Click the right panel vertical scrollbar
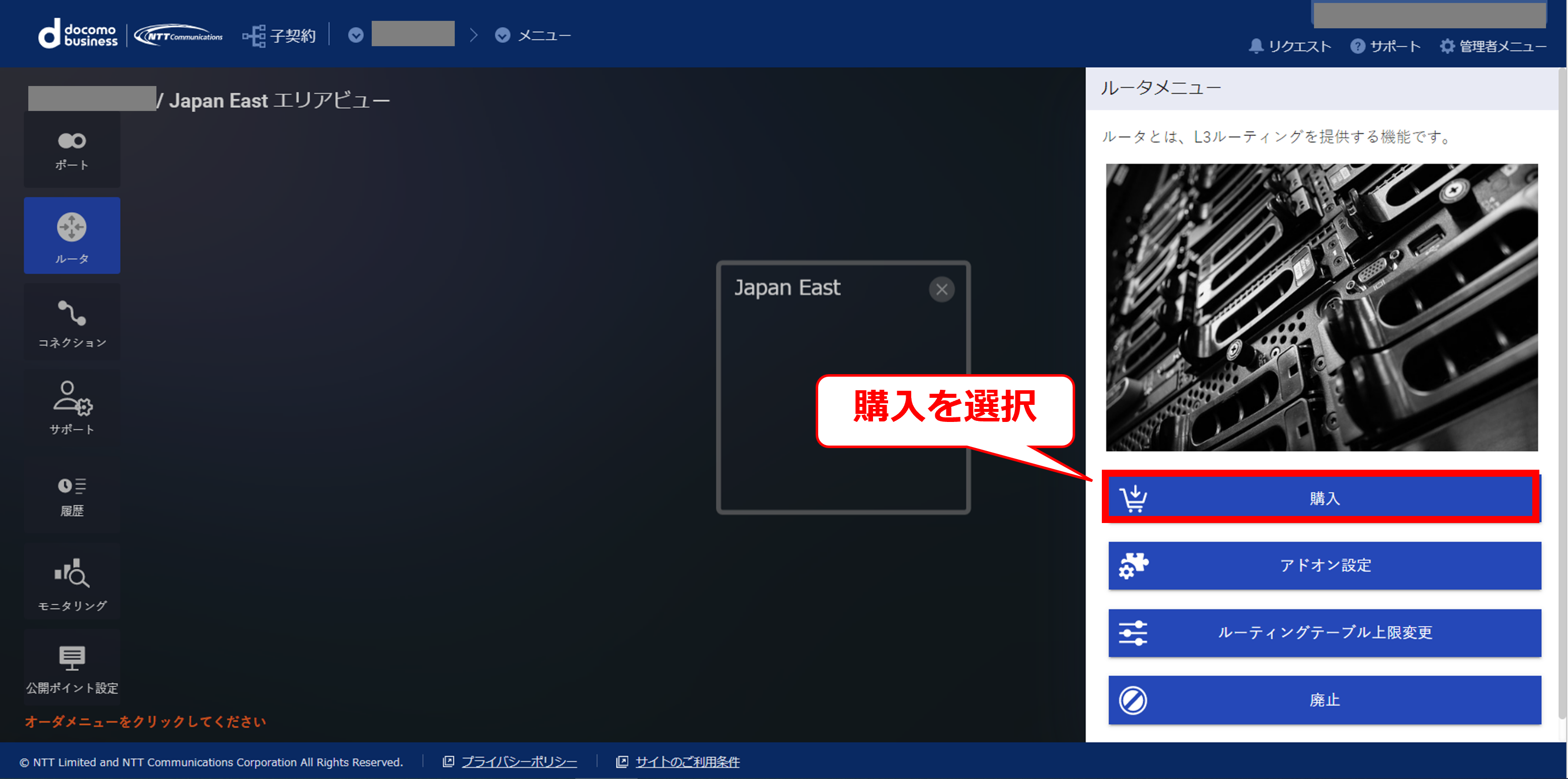Image resolution: width=1568 pixels, height=779 pixels. pyautogui.click(x=1562, y=394)
